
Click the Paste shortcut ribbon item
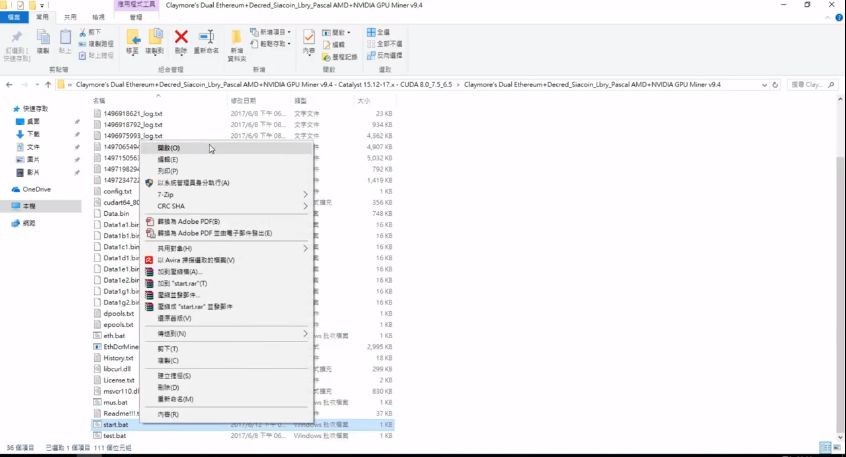96,56
